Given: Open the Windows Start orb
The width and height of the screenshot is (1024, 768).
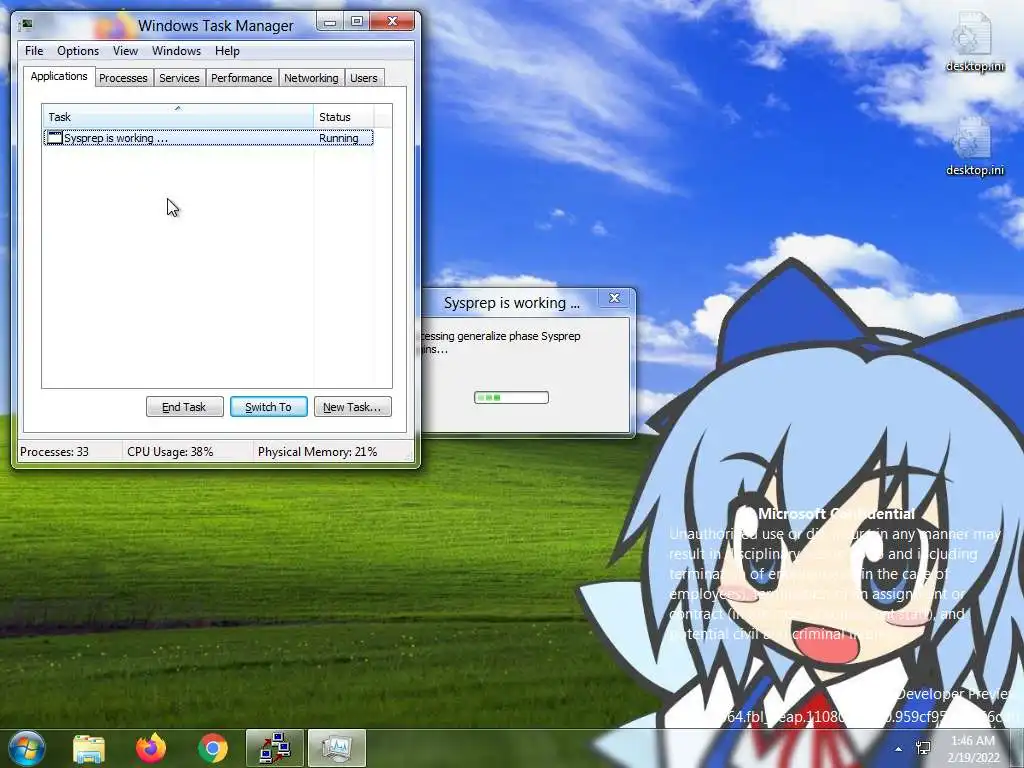Looking at the screenshot, I should (x=27, y=748).
